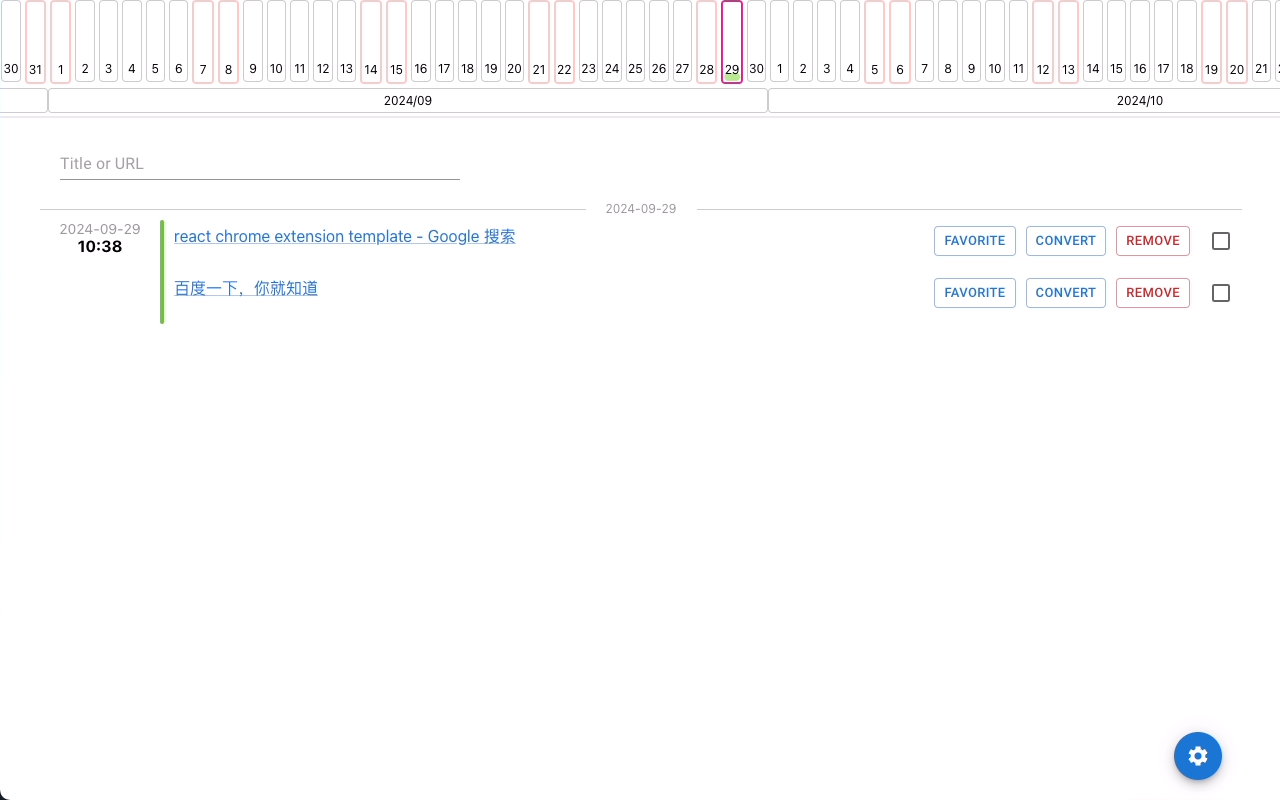Check the box next to the 百度一下 entry

click(1220, 292)
